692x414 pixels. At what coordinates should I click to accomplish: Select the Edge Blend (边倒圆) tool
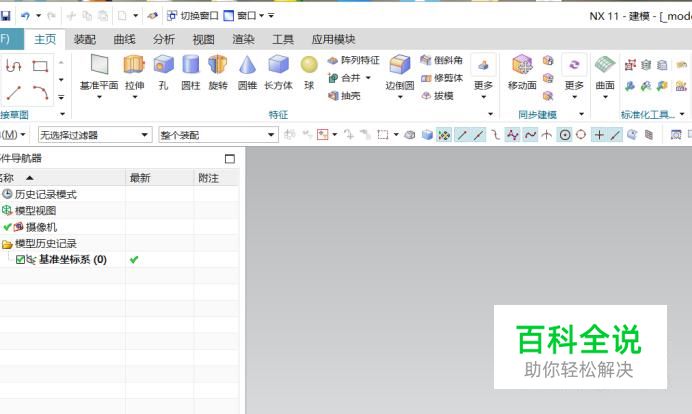point(400,72)
